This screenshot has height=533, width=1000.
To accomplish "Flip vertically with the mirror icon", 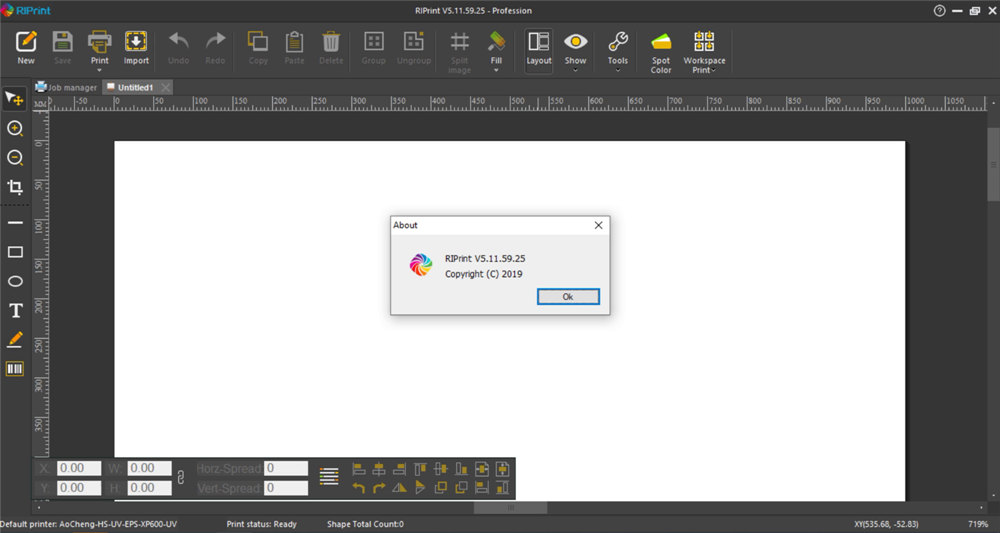I will (420, 488).
